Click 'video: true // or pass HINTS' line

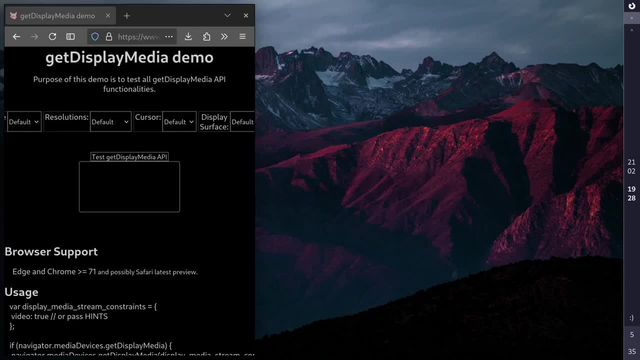[59, 316]
